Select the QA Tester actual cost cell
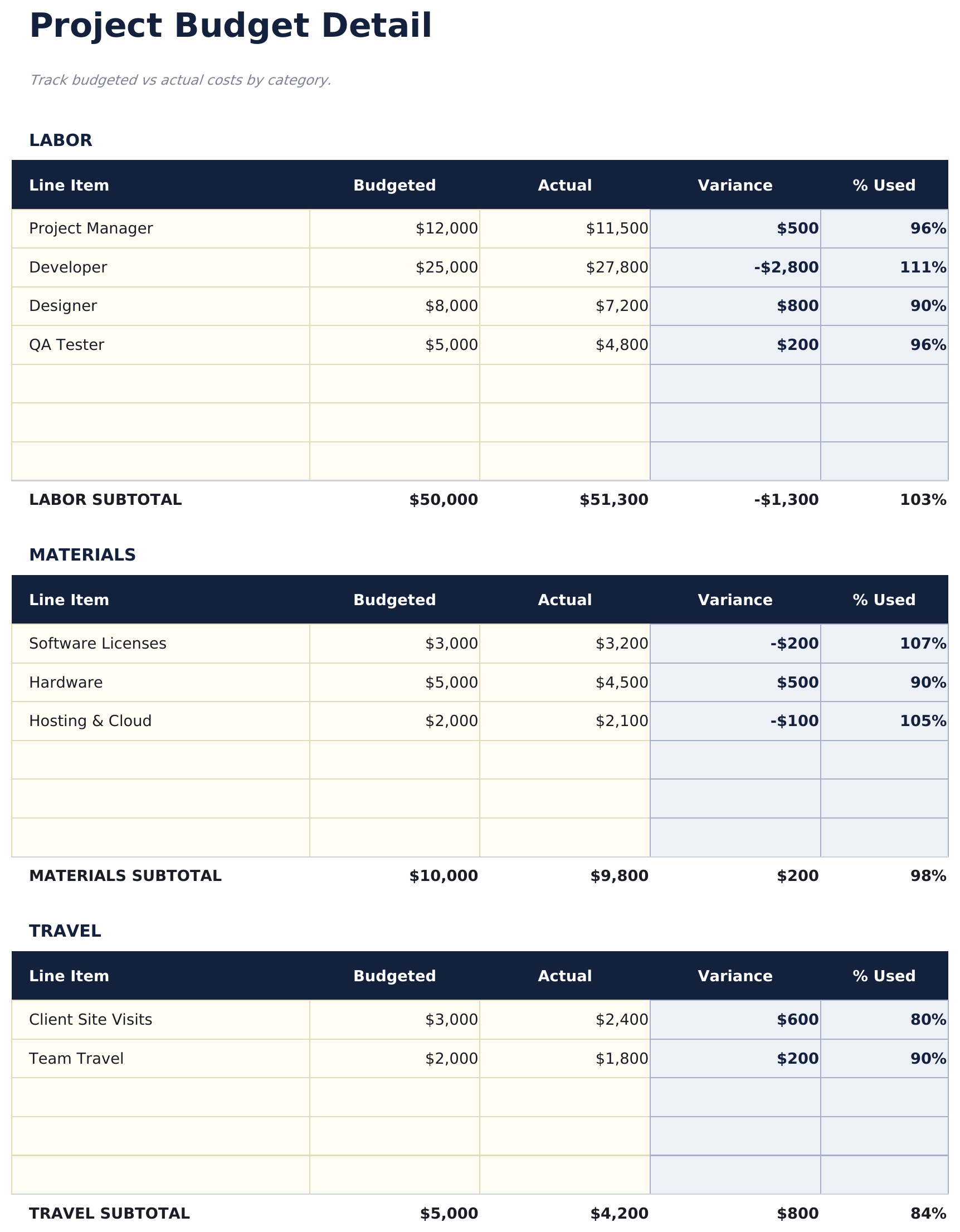 click(x=564, y=345)
